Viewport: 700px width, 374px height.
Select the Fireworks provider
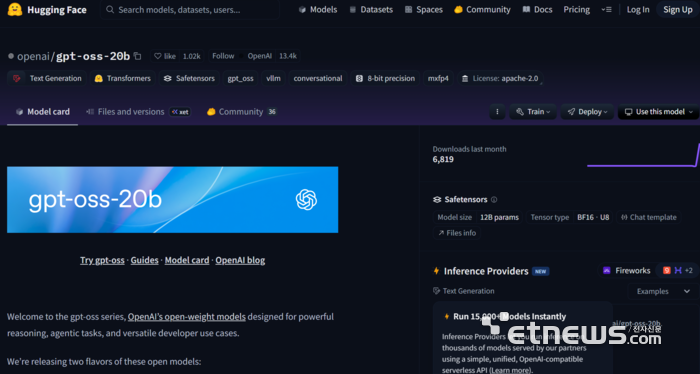(626, 270)
